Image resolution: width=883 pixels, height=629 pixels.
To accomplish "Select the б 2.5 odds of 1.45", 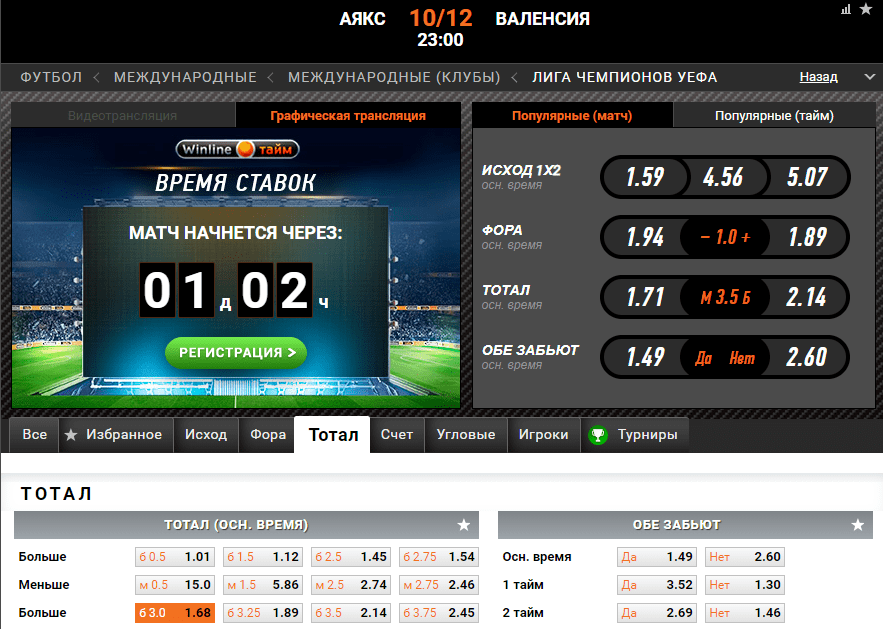I will [x=351, y=557].
